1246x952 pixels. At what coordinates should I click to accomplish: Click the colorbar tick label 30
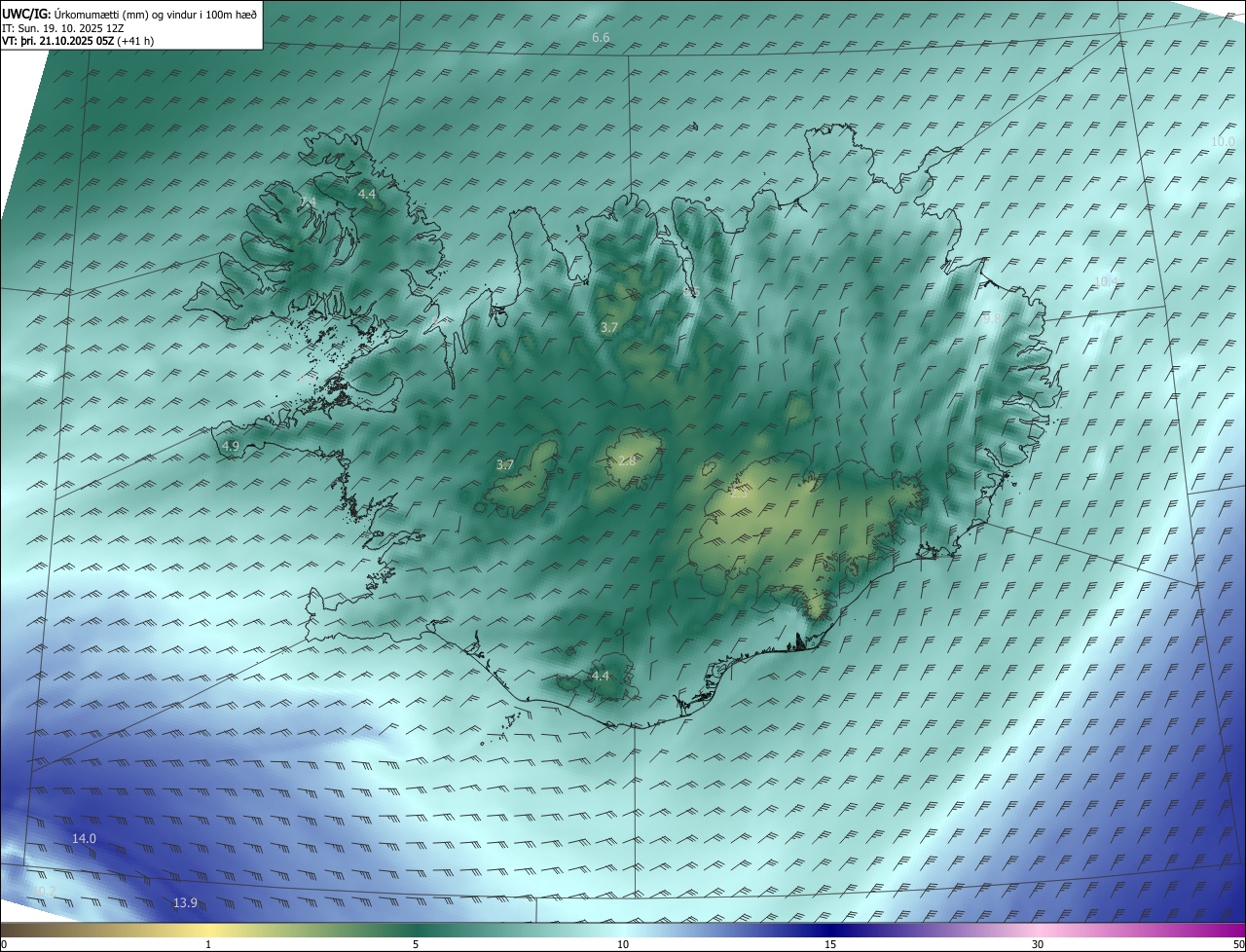coord(1038,944)
